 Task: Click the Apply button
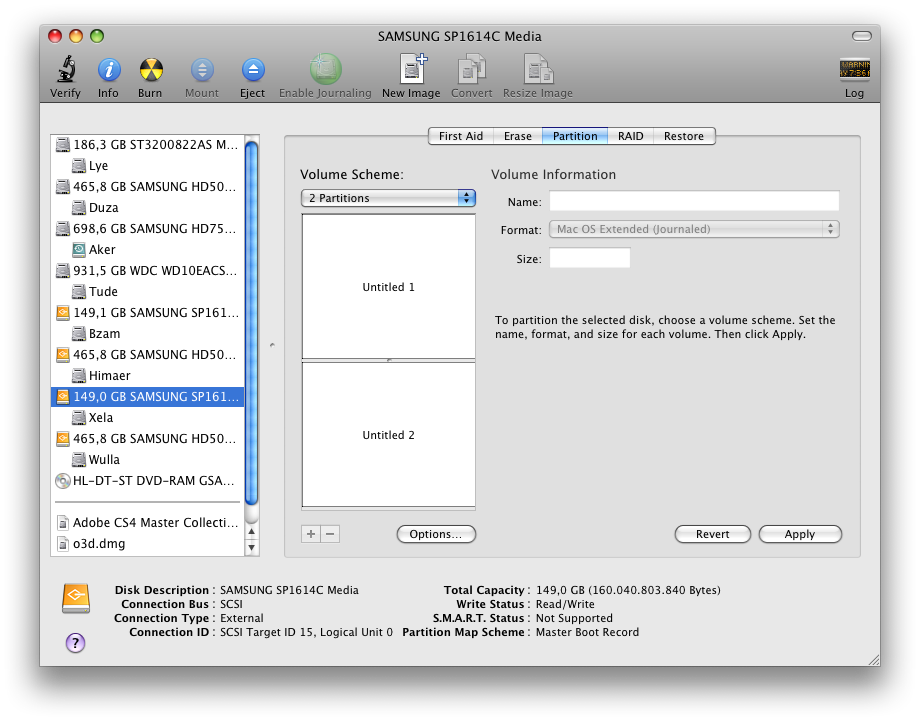pos(800,534)
